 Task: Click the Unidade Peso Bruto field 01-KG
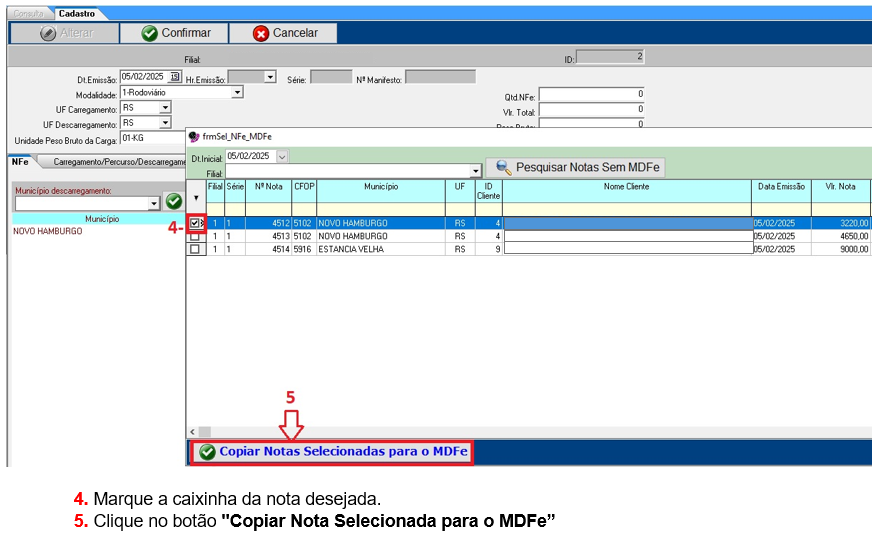pos(152,138)
